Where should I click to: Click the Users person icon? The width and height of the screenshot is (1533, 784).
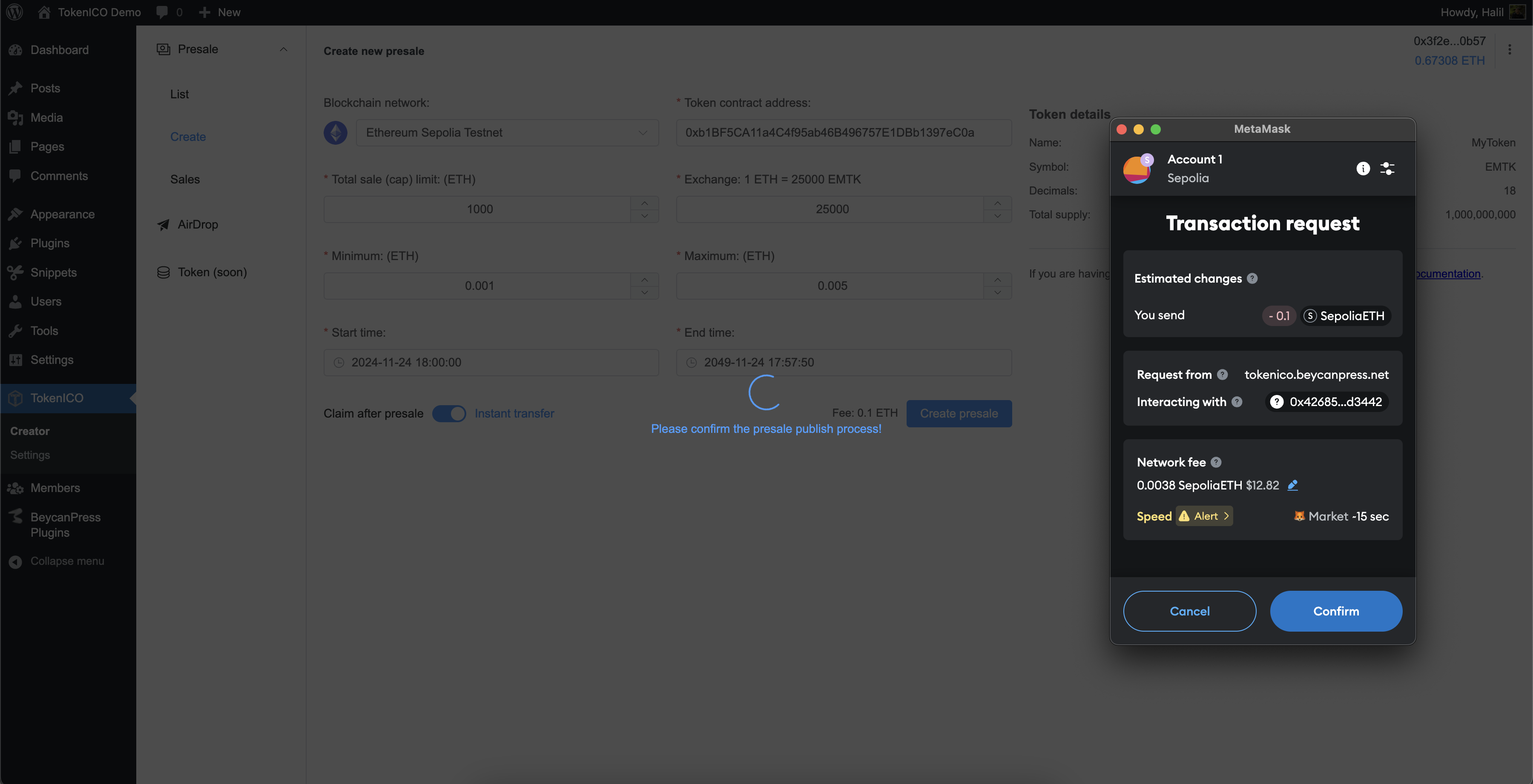[x=15, y=302]
